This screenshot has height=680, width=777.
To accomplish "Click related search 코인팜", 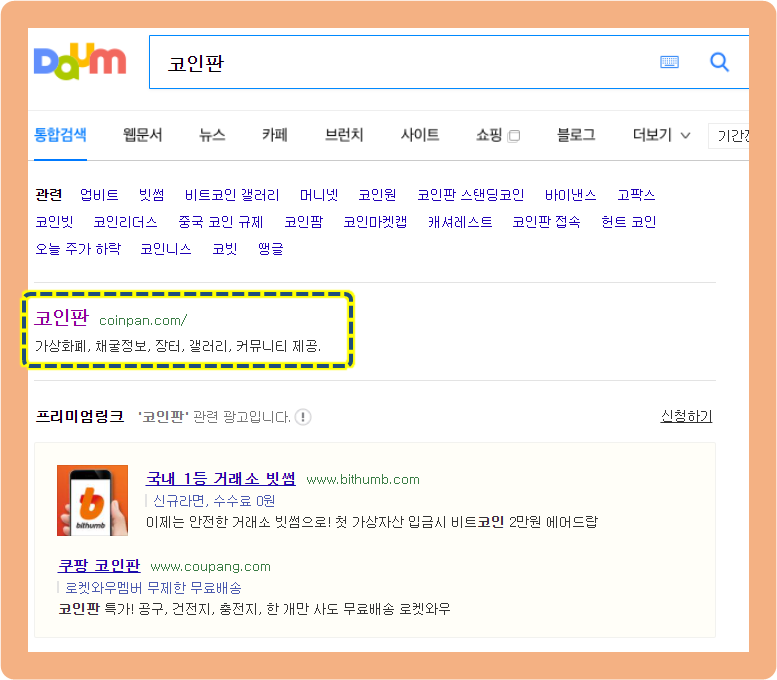I will point(303,222).
